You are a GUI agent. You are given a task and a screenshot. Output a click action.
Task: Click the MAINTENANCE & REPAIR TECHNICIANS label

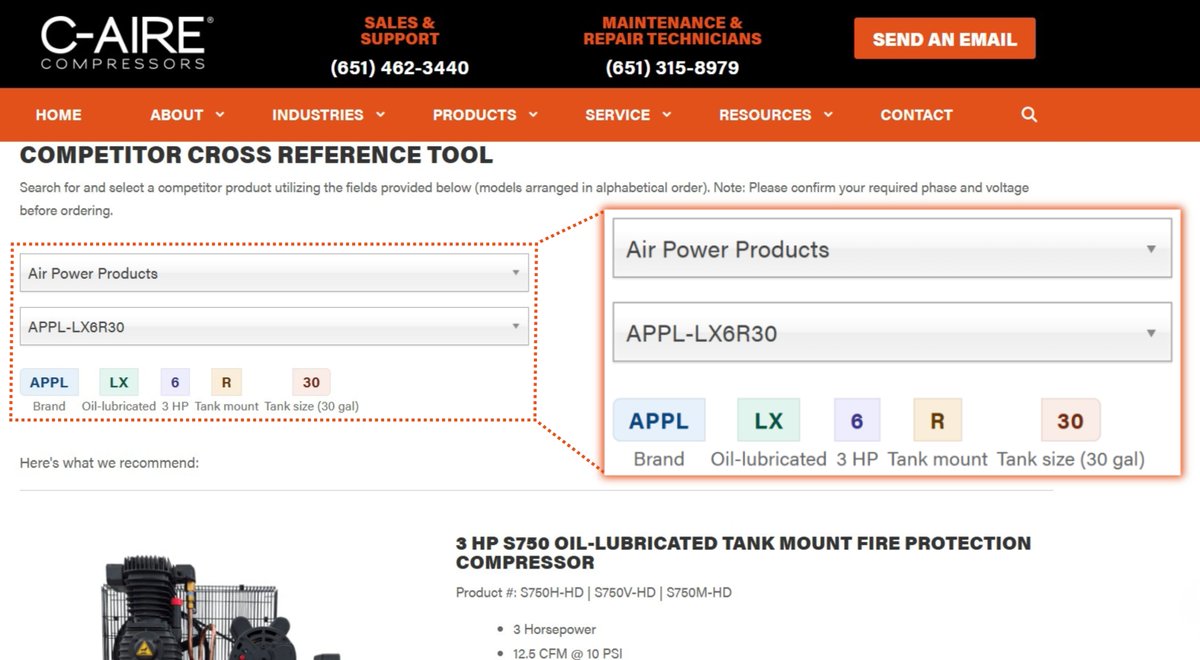672,31
